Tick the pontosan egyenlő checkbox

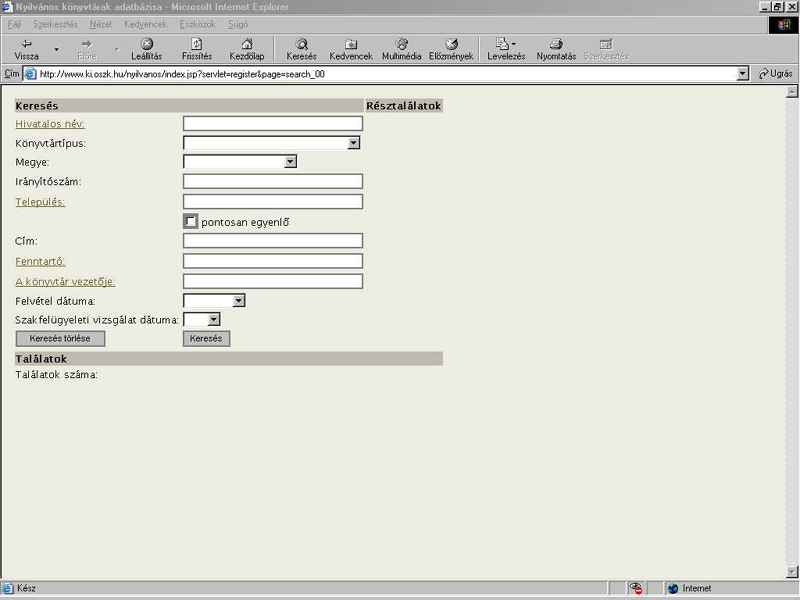click(x=190, y=221)
